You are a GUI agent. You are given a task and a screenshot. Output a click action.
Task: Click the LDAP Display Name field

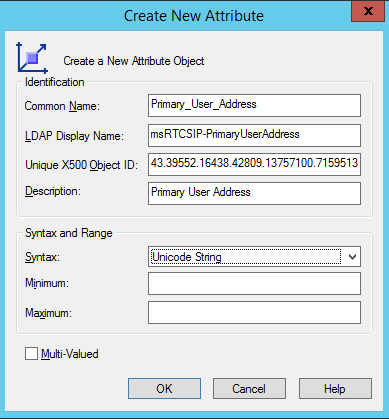254,135
